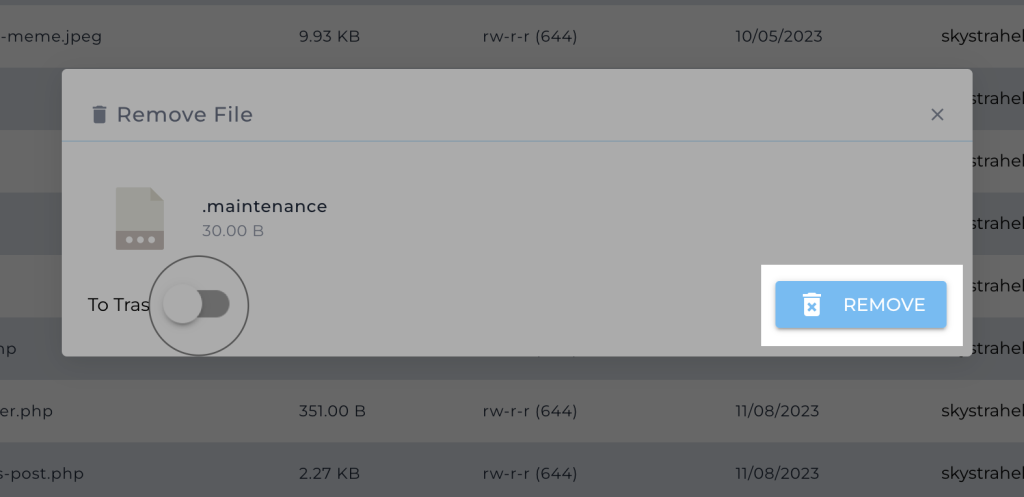Click the trash icon beside Remove File title
Screen dimensions: 1024x497
point(99,114)
